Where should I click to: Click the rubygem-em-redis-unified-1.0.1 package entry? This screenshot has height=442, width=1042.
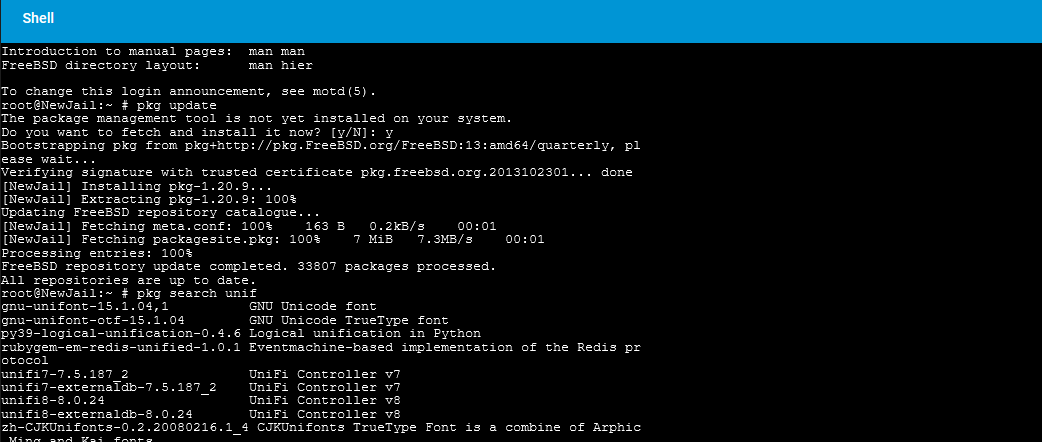click(121, 347)
